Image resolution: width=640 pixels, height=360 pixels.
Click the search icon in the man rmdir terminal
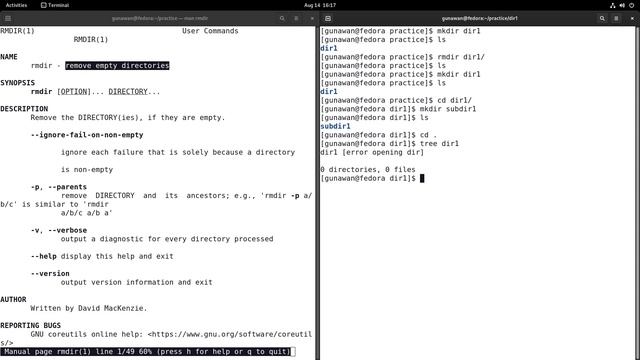[282, 18]
